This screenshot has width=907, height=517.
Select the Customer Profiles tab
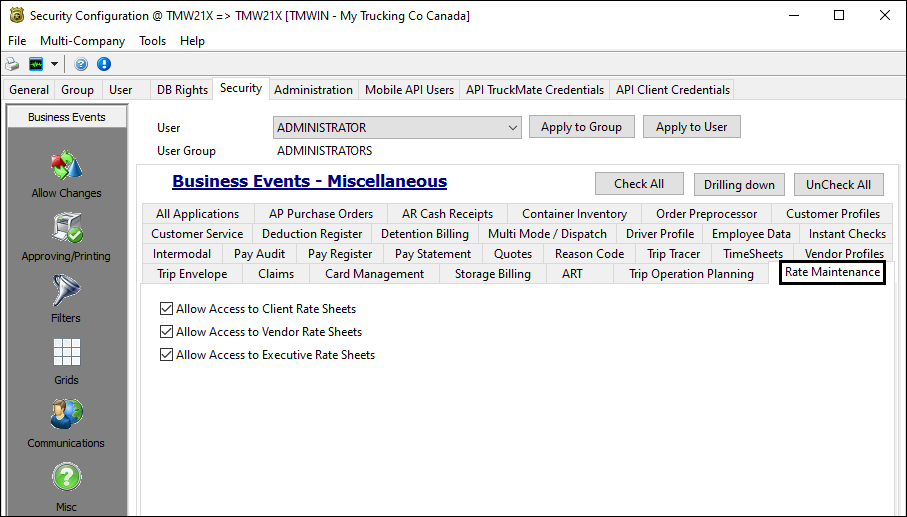[833, 213]
